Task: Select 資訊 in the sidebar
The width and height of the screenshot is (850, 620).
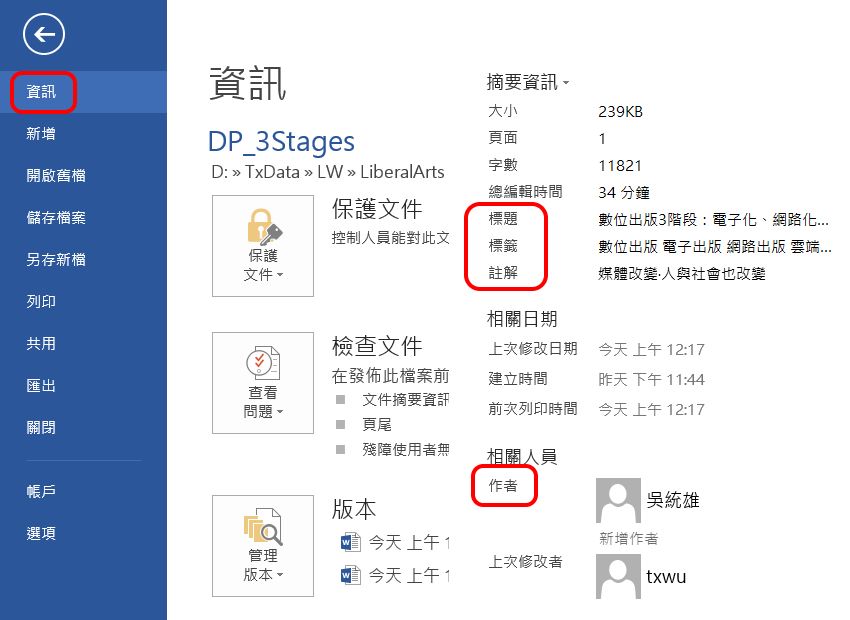Action: pyautogui.click(x=40, y=91)
